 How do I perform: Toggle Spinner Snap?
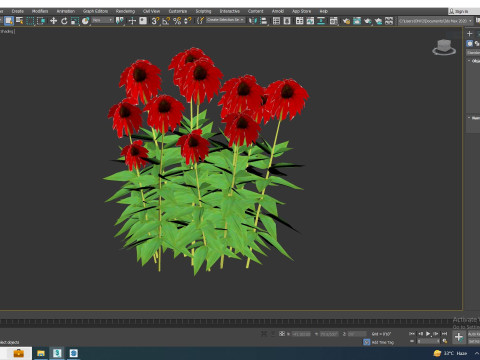[x=188, y=21]
